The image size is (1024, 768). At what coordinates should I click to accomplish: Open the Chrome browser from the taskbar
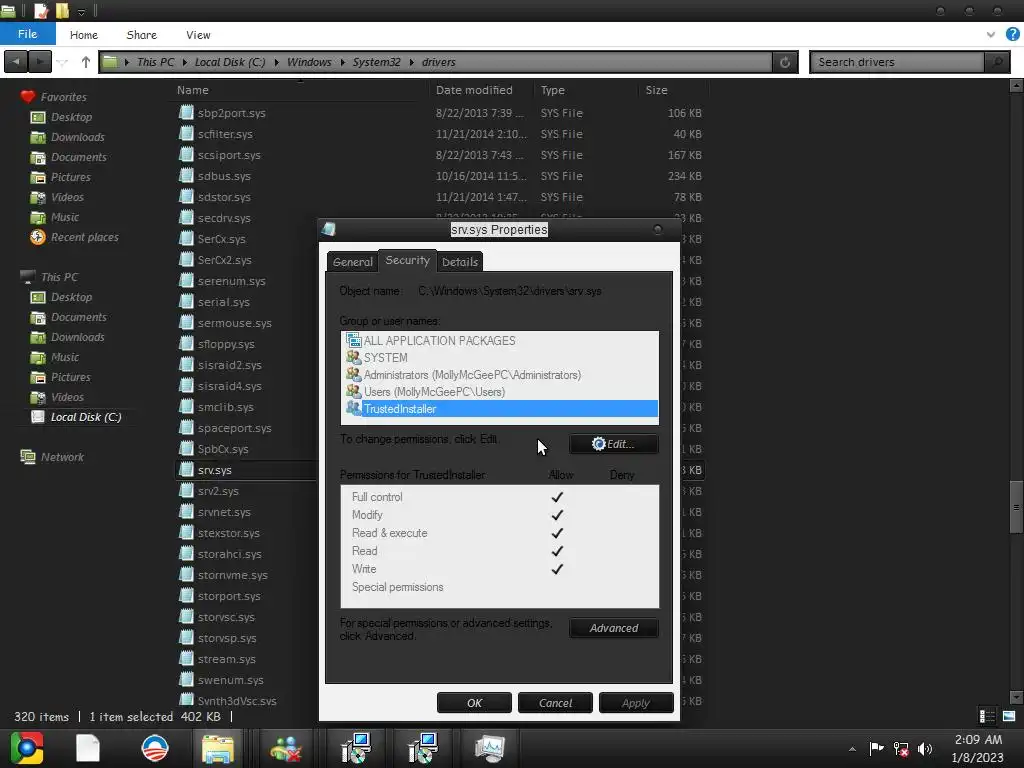(27, 748)
